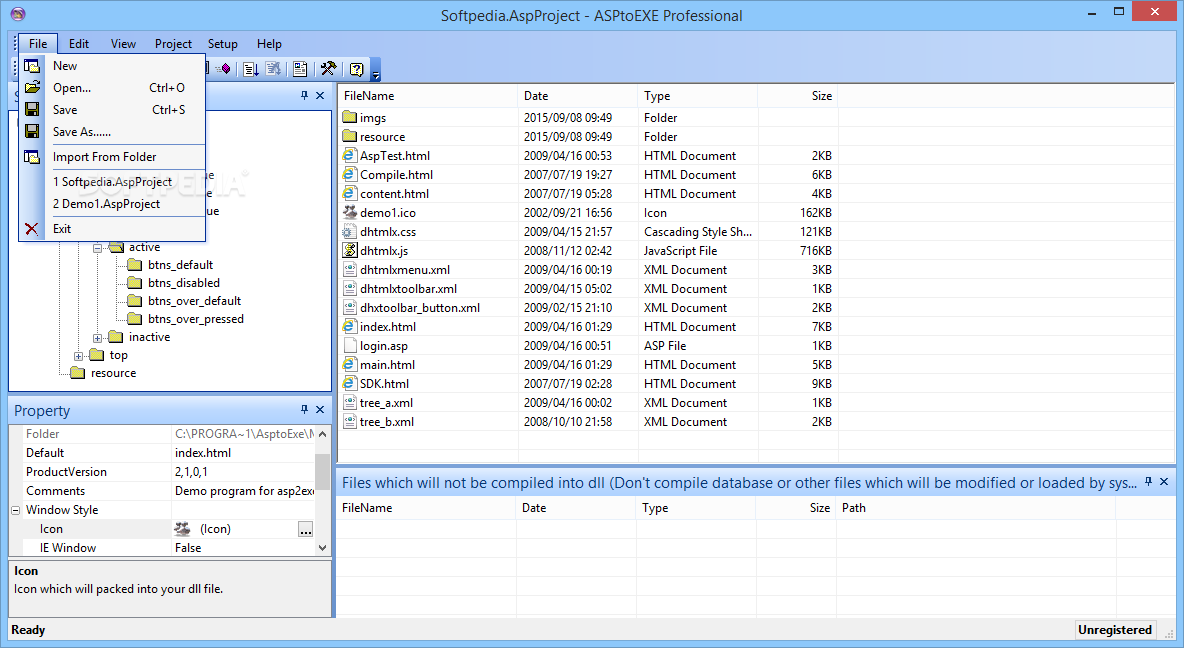Click the document page toolbar icon
The width and height of the screenshot is (1184, 648).
point(300,69)
